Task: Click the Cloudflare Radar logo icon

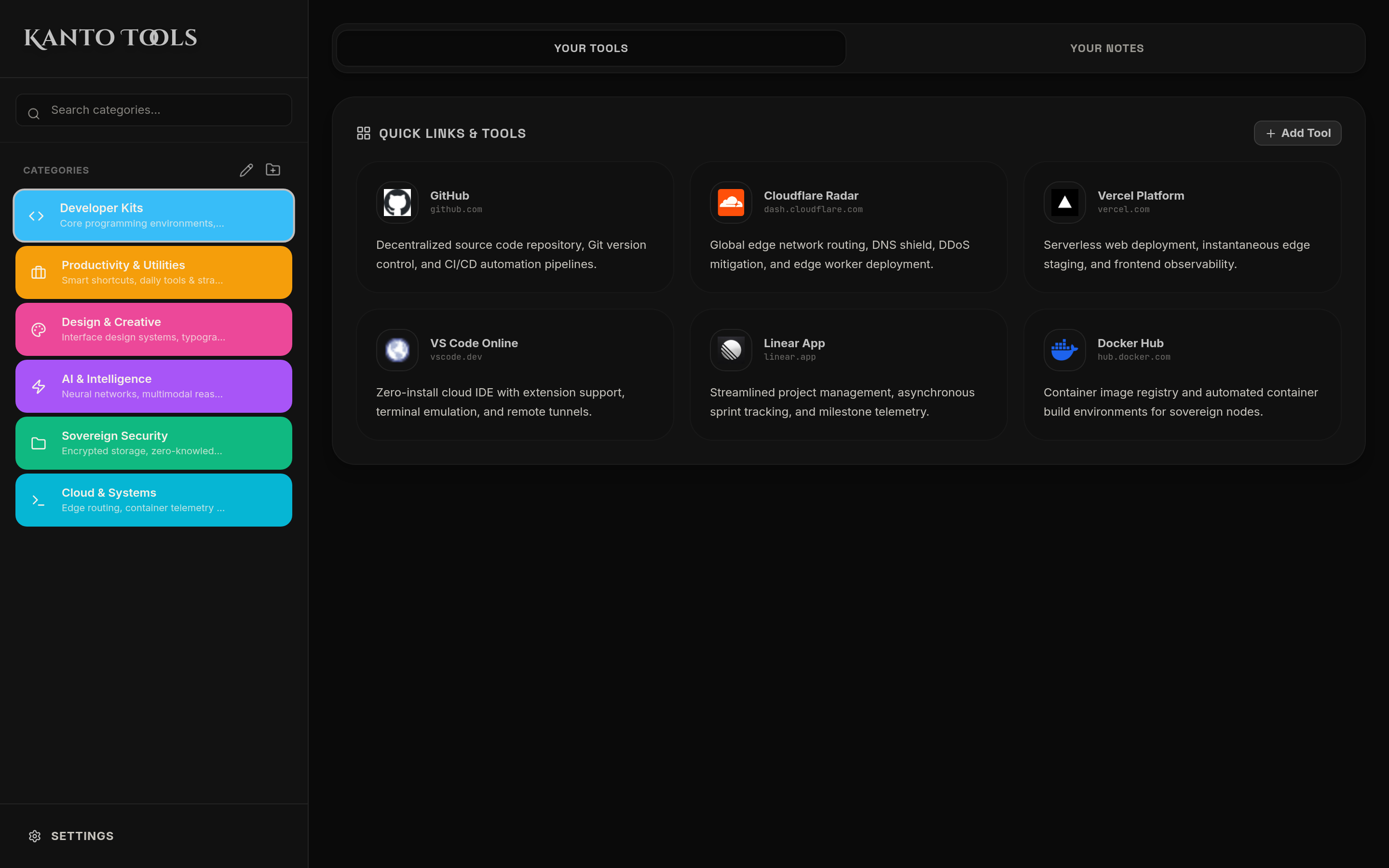Action: click(x=731, y=202)
